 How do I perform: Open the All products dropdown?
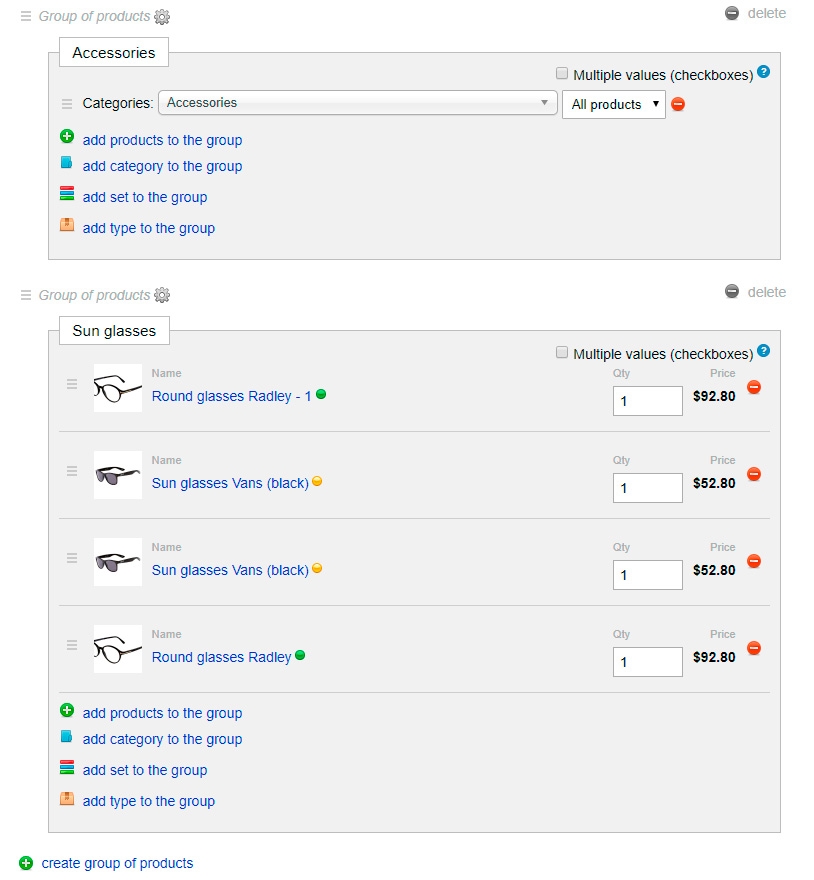pyautogui.click(x=614, y=104)
